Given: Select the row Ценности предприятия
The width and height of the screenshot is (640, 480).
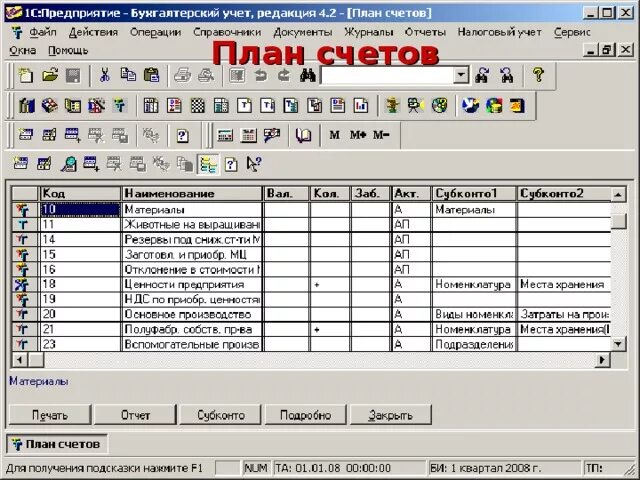Looking at the screenshot, I should pos(311,284).
